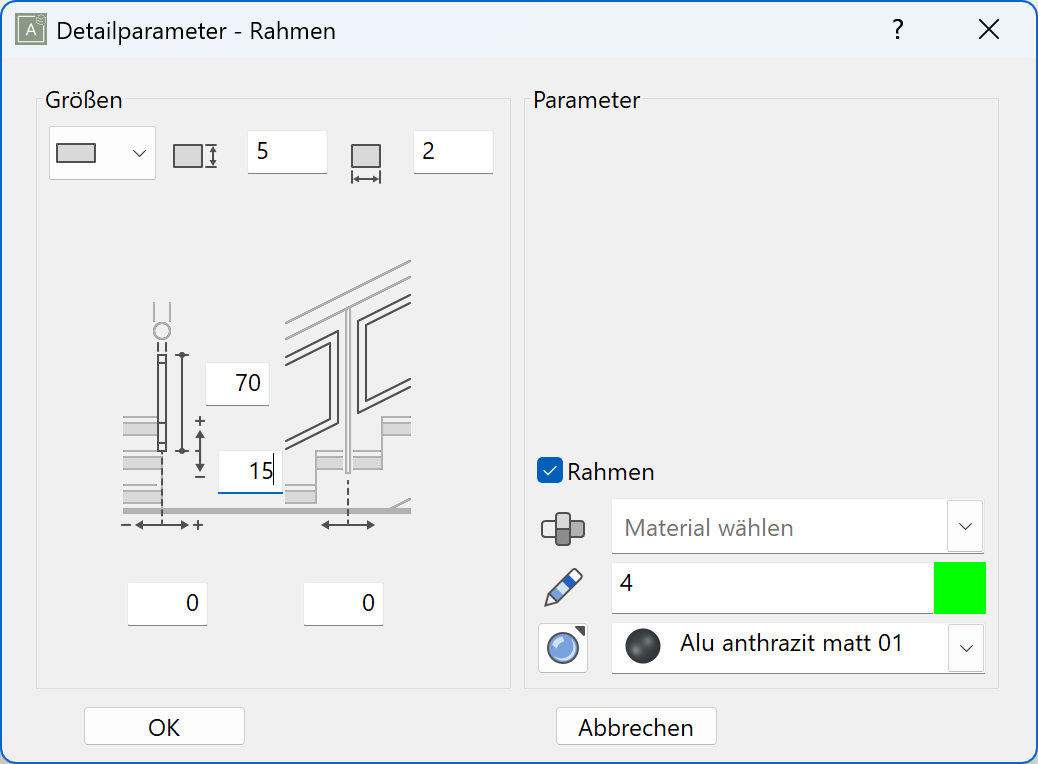Confirm with the OK button
The width and height of the screenshot is (1038, 764).
click(x=164, y=727)
